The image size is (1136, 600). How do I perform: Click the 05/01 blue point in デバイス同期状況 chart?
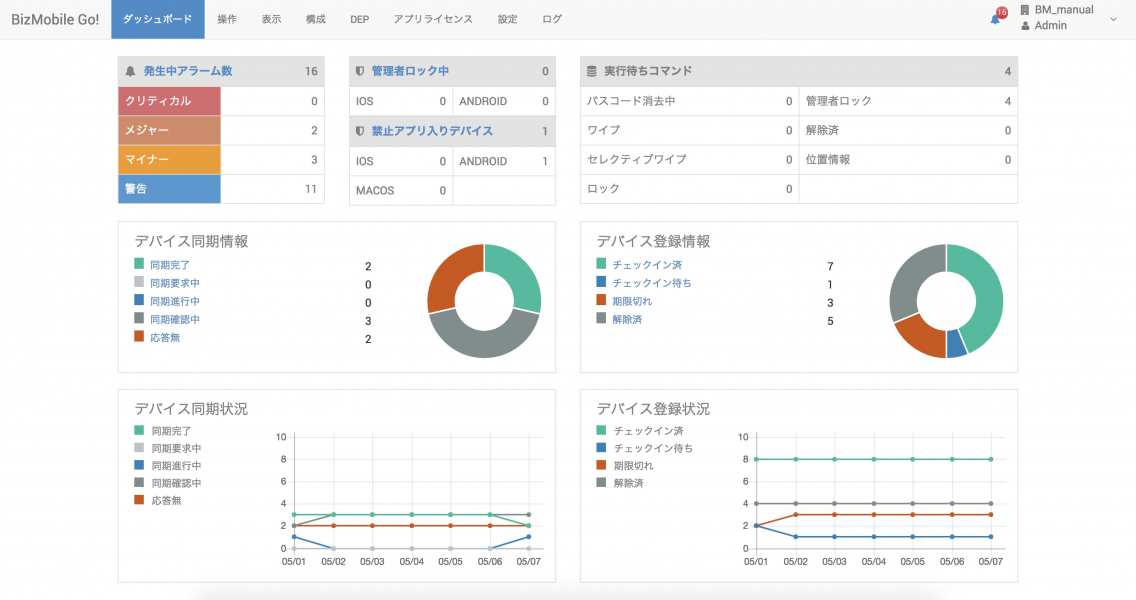[x=293, y=537]
